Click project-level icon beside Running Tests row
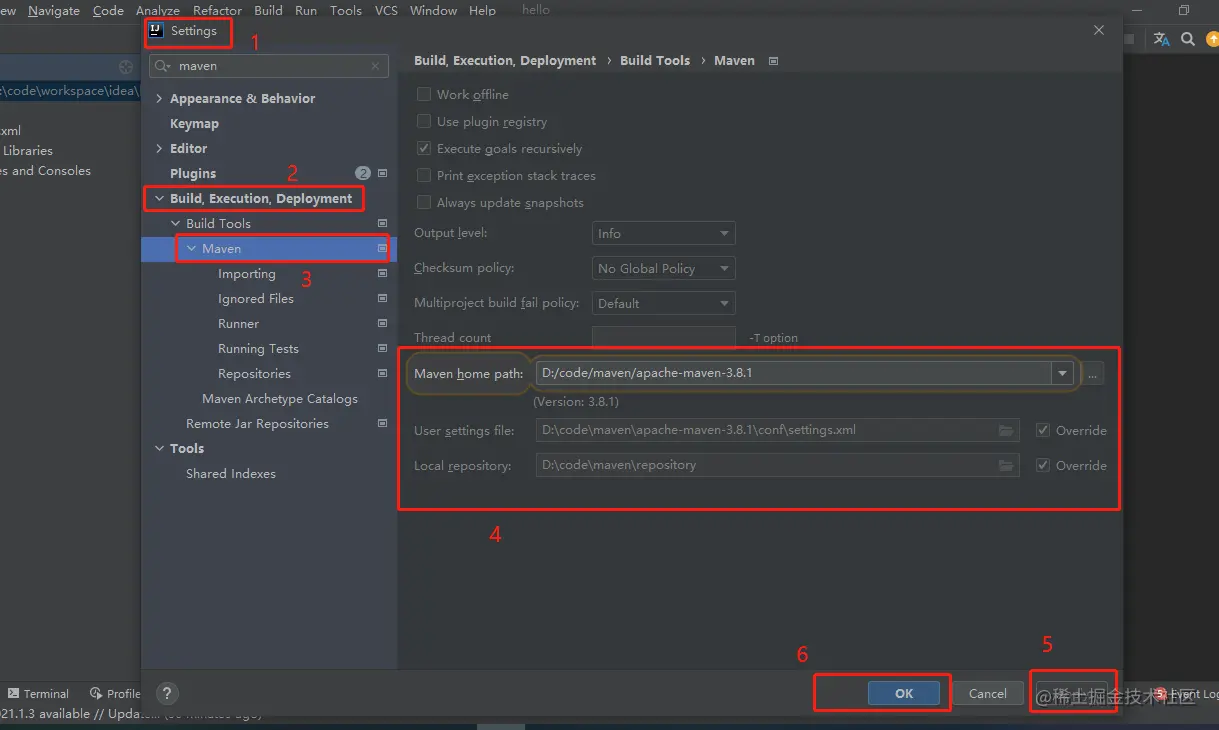Screen dimensions: 1219x730 point(382,348)
